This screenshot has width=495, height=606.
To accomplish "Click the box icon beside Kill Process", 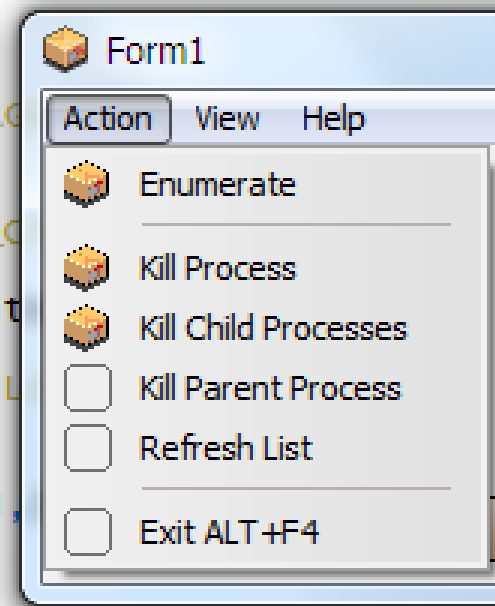I will (x=87, y=268).
